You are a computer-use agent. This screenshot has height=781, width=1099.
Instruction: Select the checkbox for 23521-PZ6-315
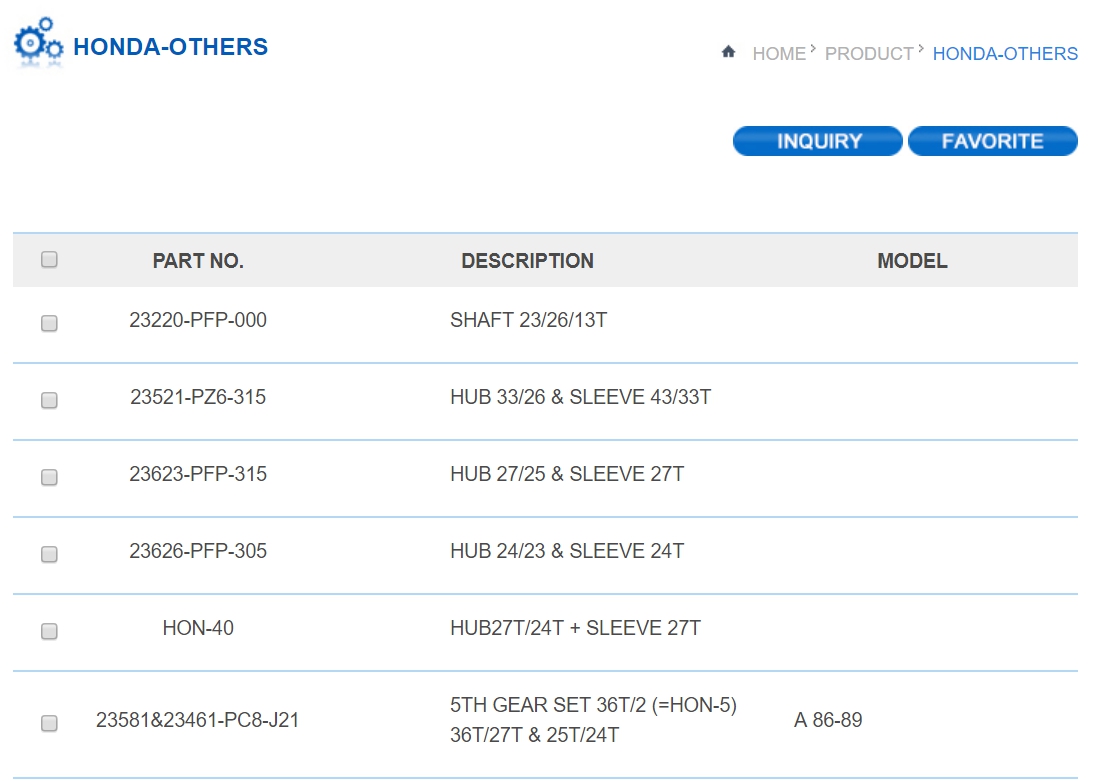(x=49, y=400)
